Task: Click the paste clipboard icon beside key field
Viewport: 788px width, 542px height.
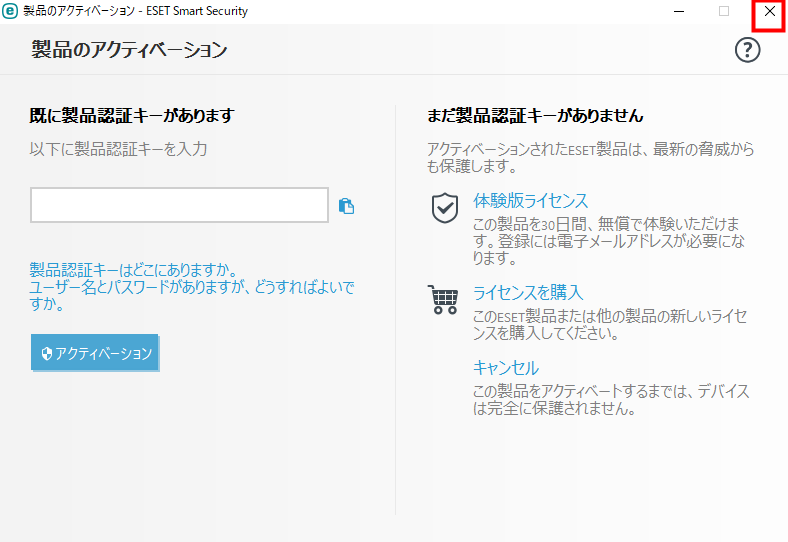Action: click(x=346, y=206)
